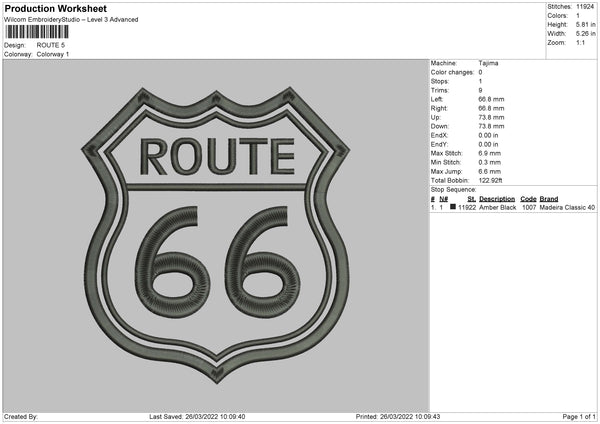This screenshot has width=600, height=424.
Task: Click the 'Stop Sequence:' label
Action: click(453, 190)
